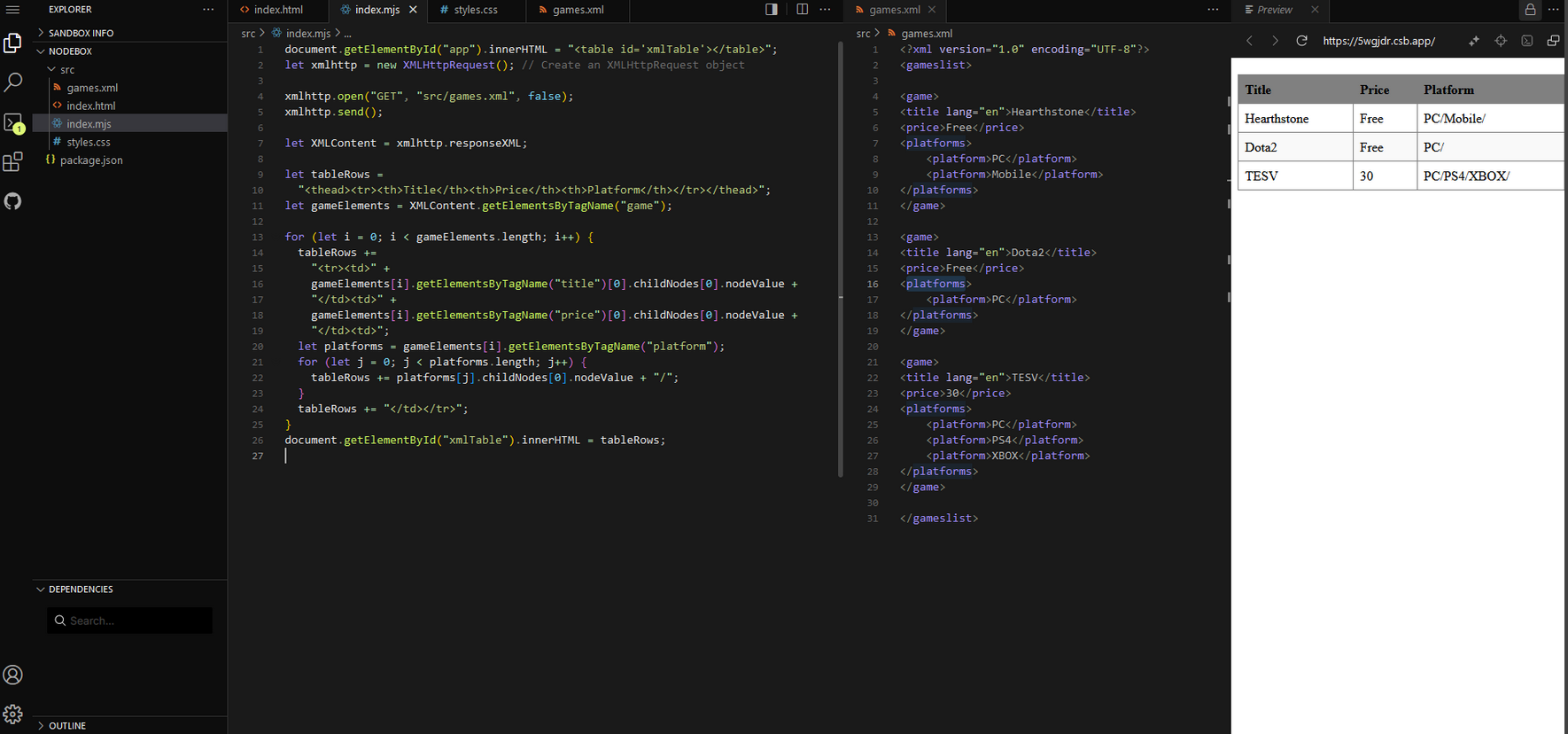Open the GitHub source control view

tap(12, 201)
